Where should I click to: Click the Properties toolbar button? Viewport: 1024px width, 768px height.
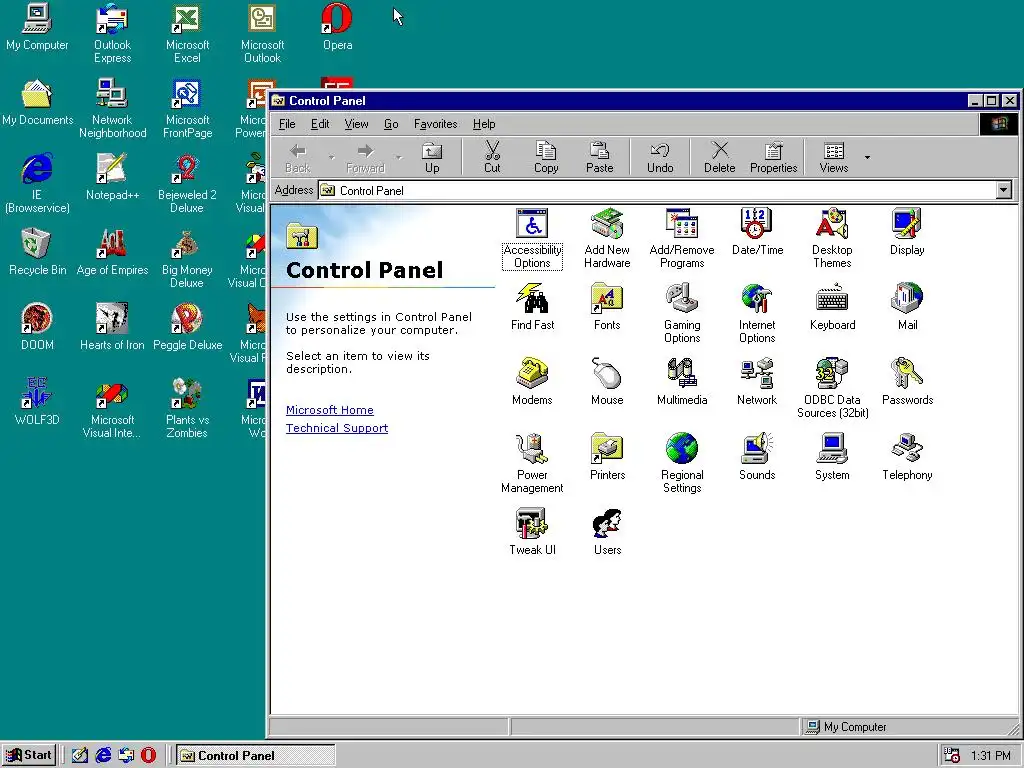pyautogui.click(x=773, y=157)
